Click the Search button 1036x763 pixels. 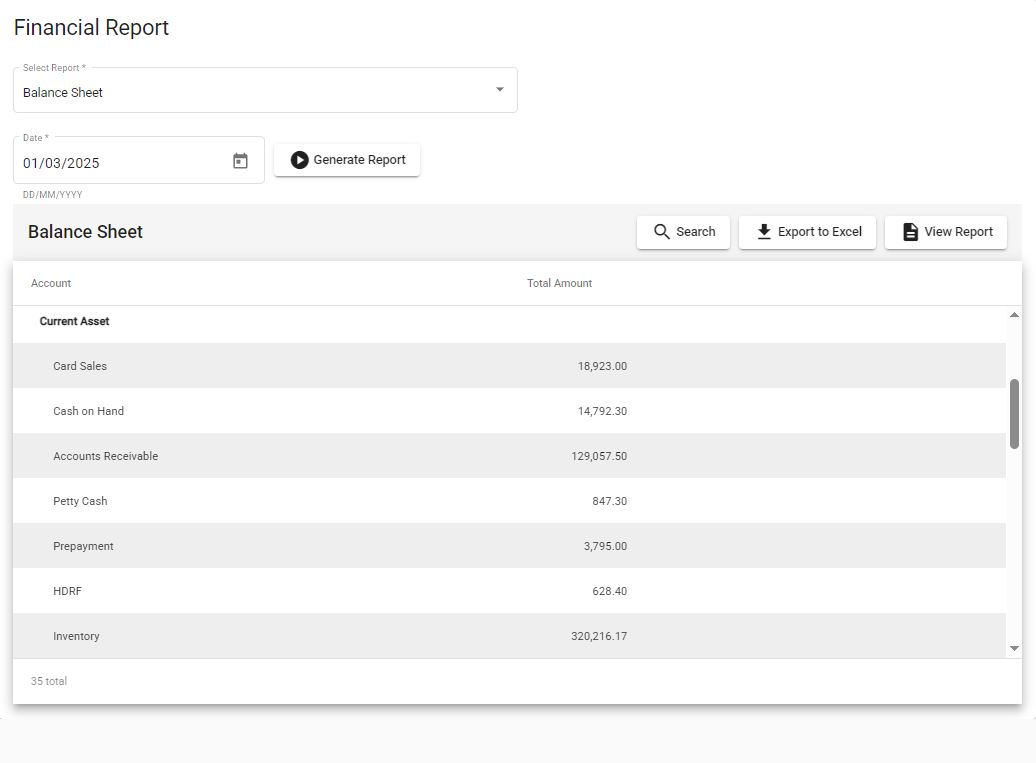[x=683, y=232]
